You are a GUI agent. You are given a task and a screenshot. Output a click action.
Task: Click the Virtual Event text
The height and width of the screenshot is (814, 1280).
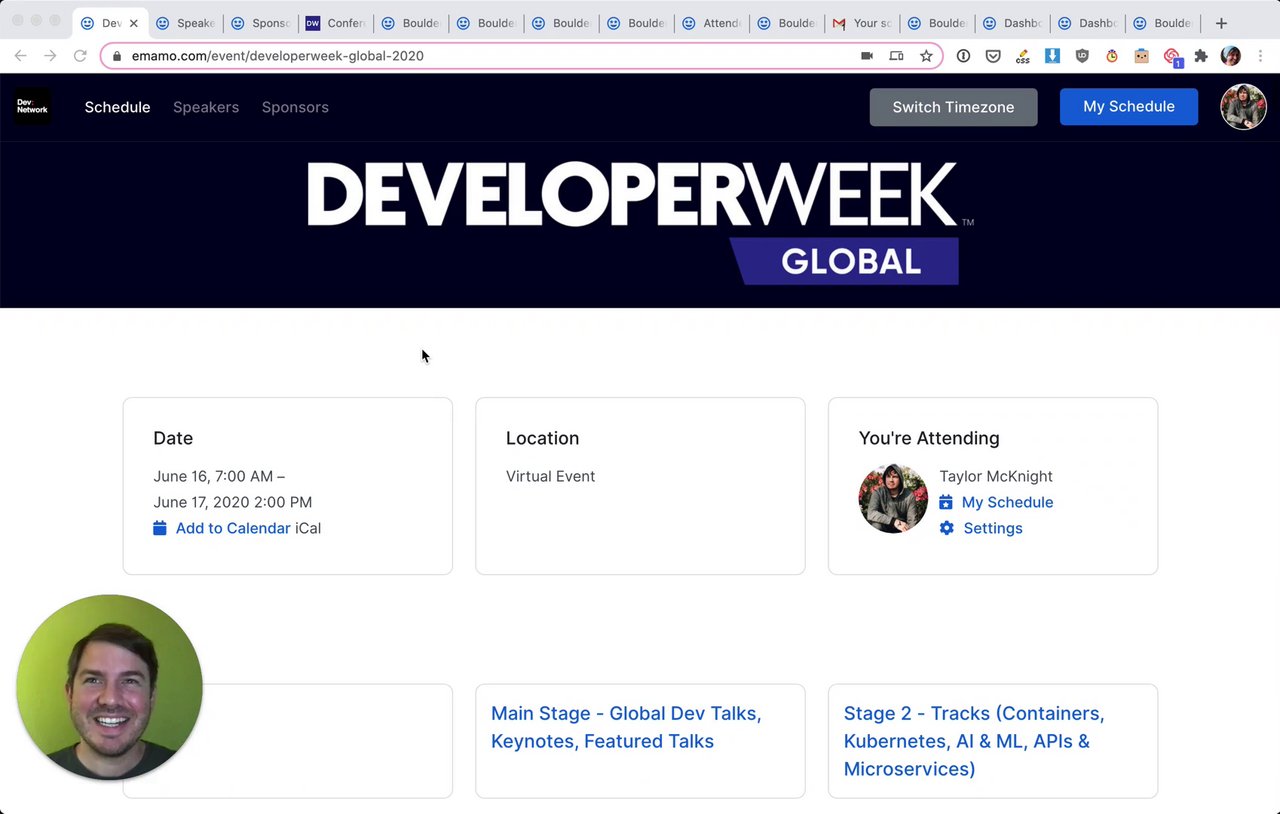tap(550, 476)
